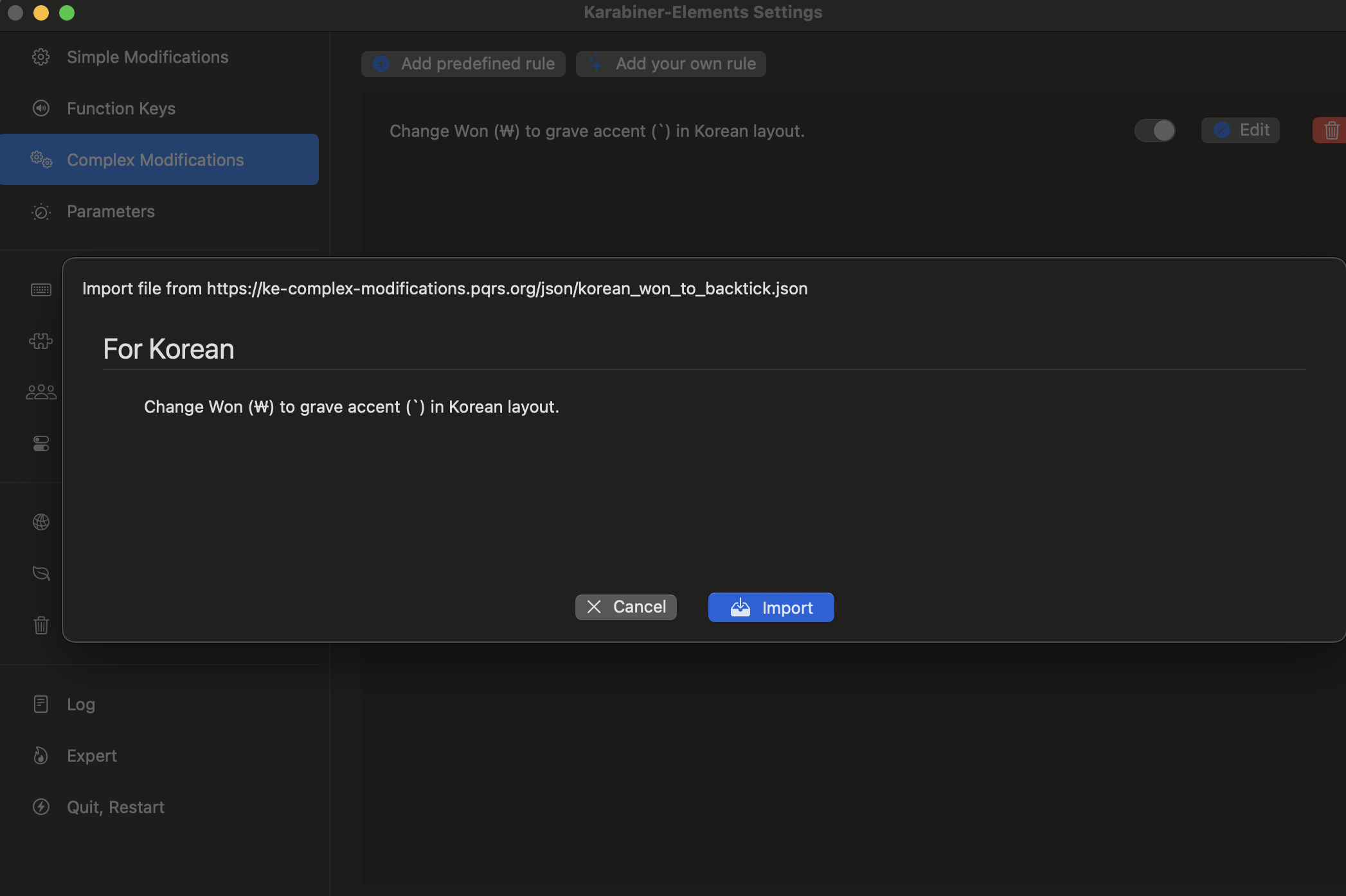Click the globe update sidebar icon
The image size is (1346, 896).
(x=41, y=522)
